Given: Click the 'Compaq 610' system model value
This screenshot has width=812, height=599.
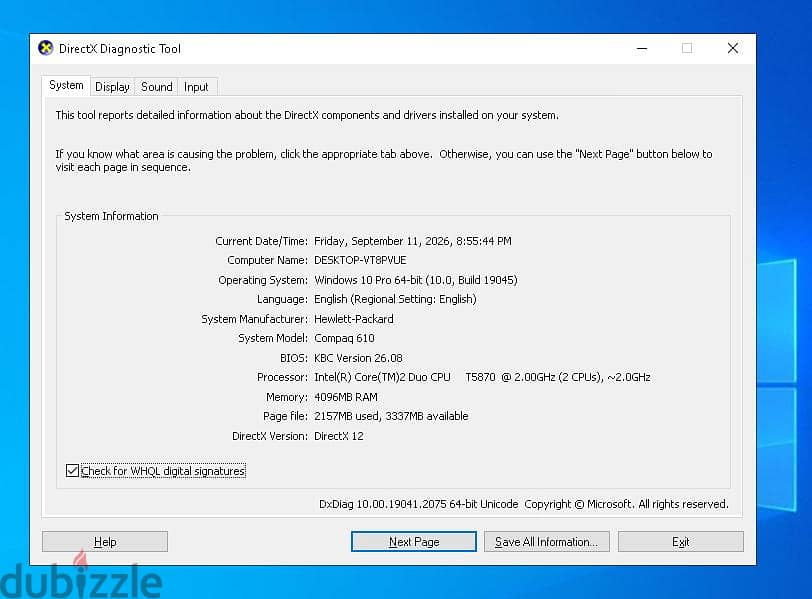Looking at the screenshot, I should [344, 339].
